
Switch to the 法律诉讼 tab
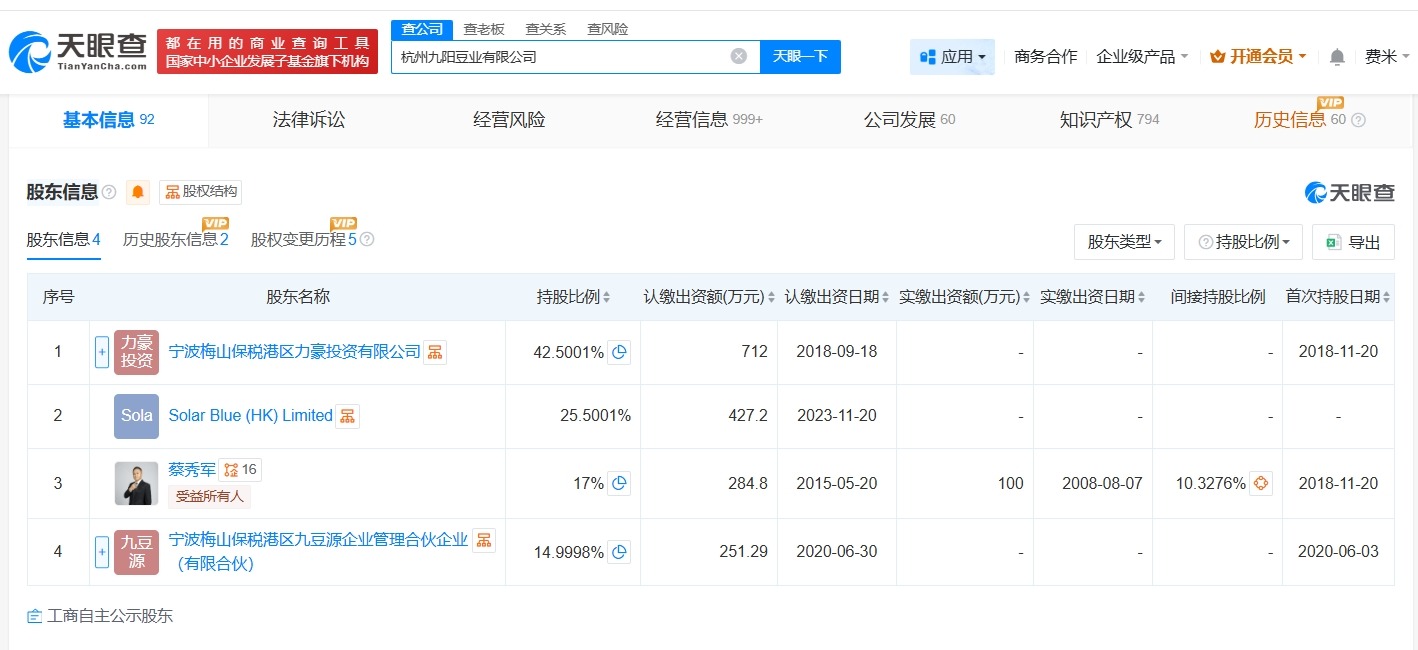click(308, 119)
